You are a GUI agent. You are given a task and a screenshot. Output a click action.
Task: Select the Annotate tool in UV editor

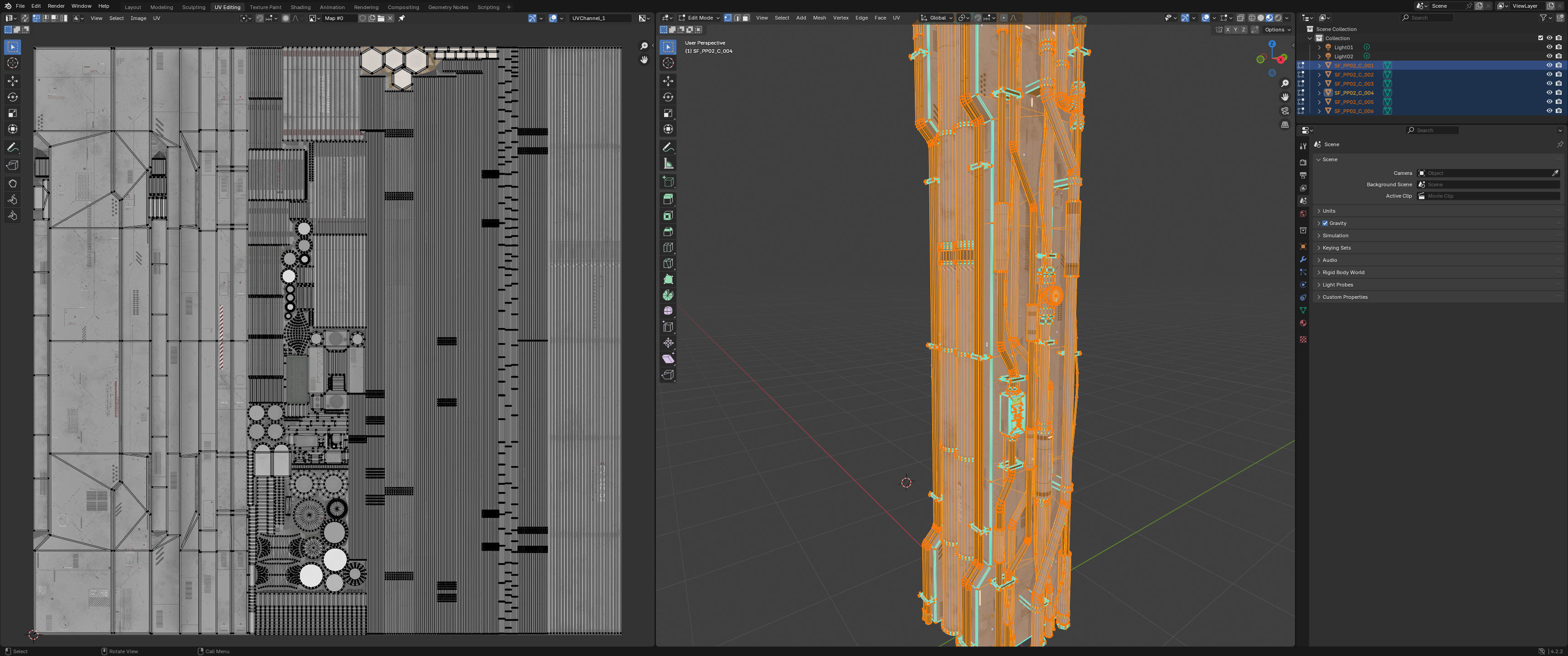tap(12, 148)
